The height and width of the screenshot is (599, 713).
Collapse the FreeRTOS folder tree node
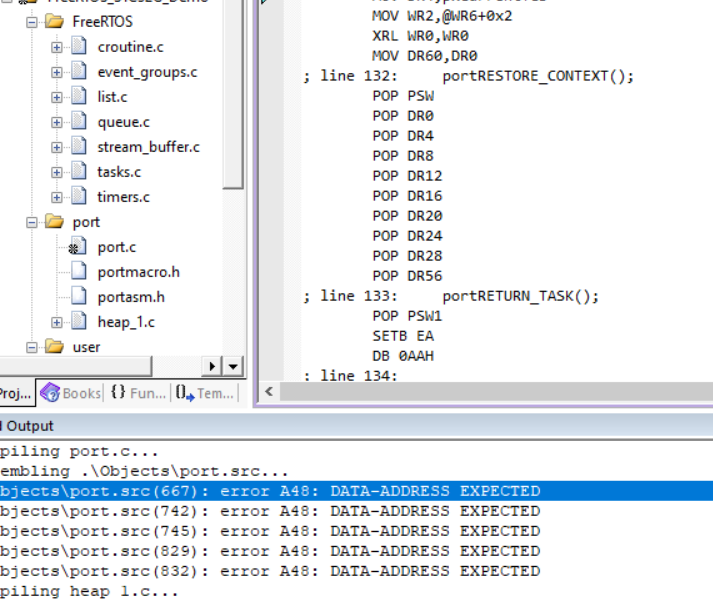31,22
